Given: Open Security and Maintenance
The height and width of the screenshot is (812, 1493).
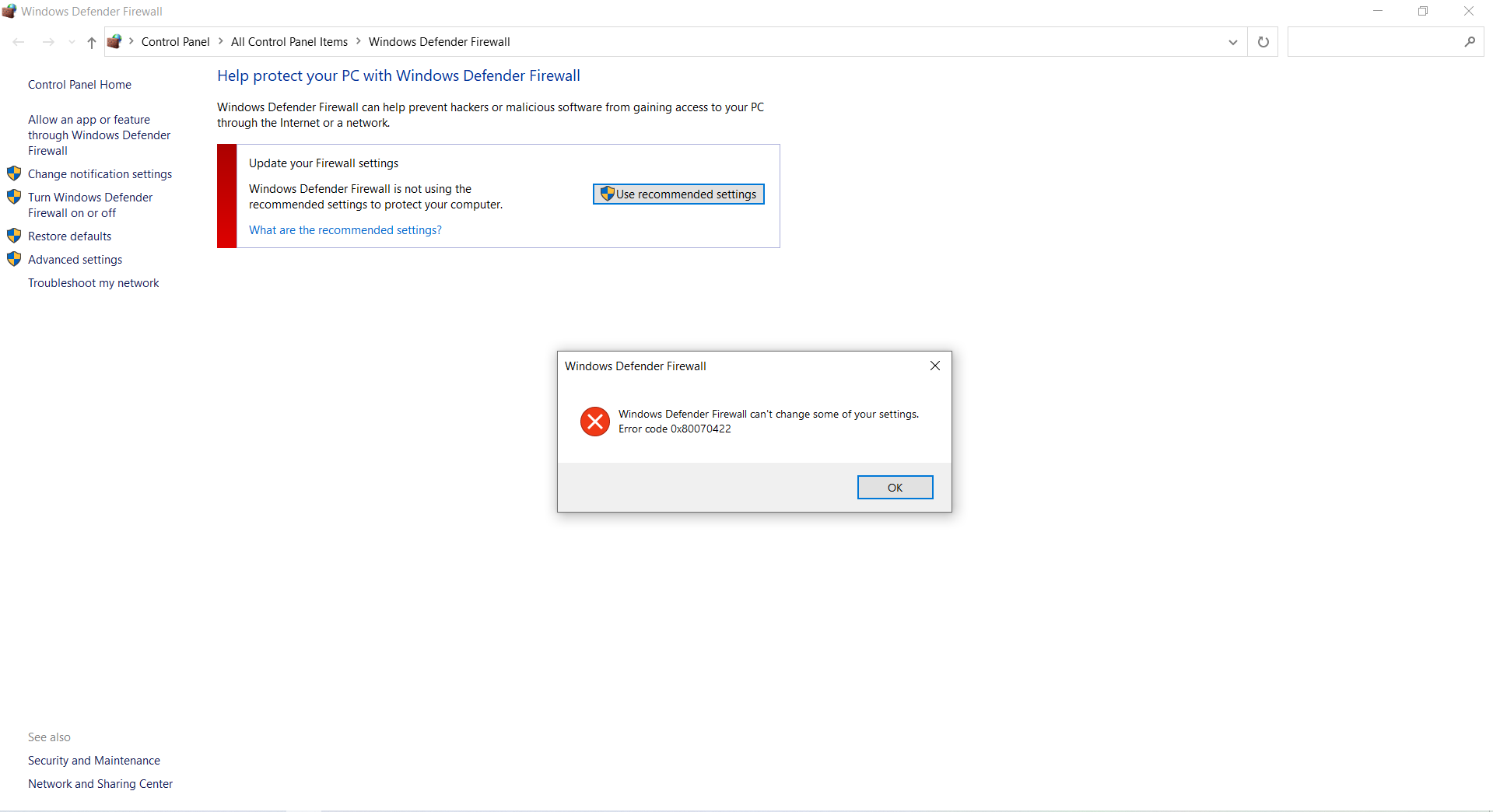Looking at the screenshot, I should [x=94, y=761].
